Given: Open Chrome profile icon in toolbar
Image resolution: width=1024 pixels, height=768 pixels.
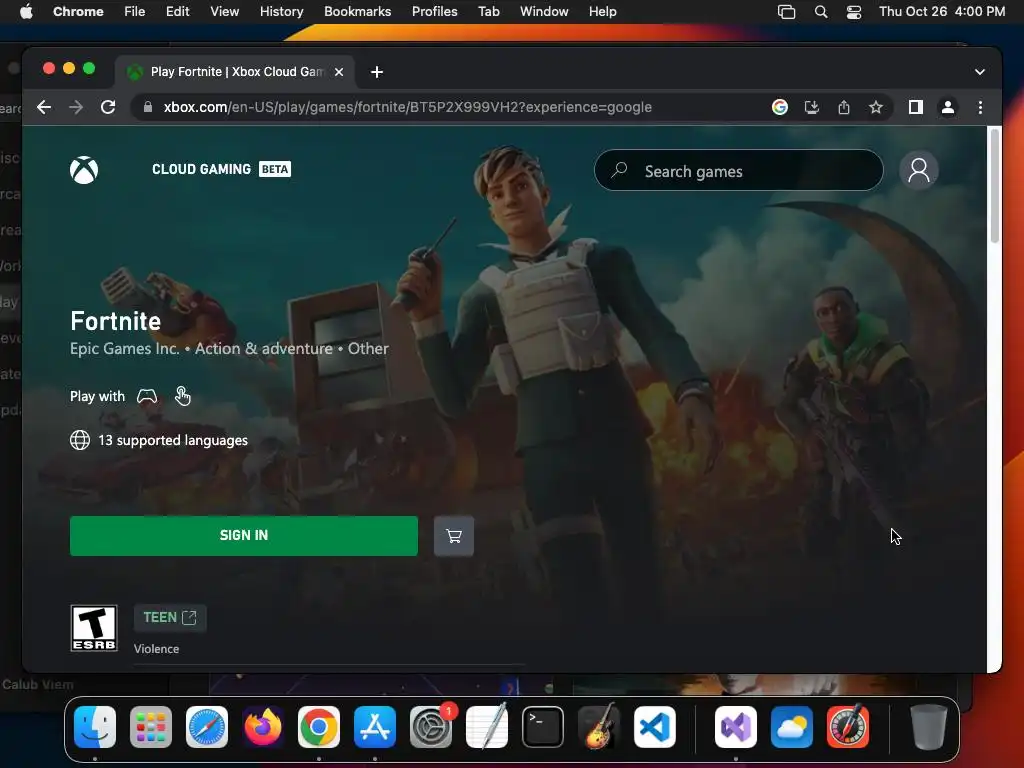Looking at the screenshot, I should click(948, 107).
